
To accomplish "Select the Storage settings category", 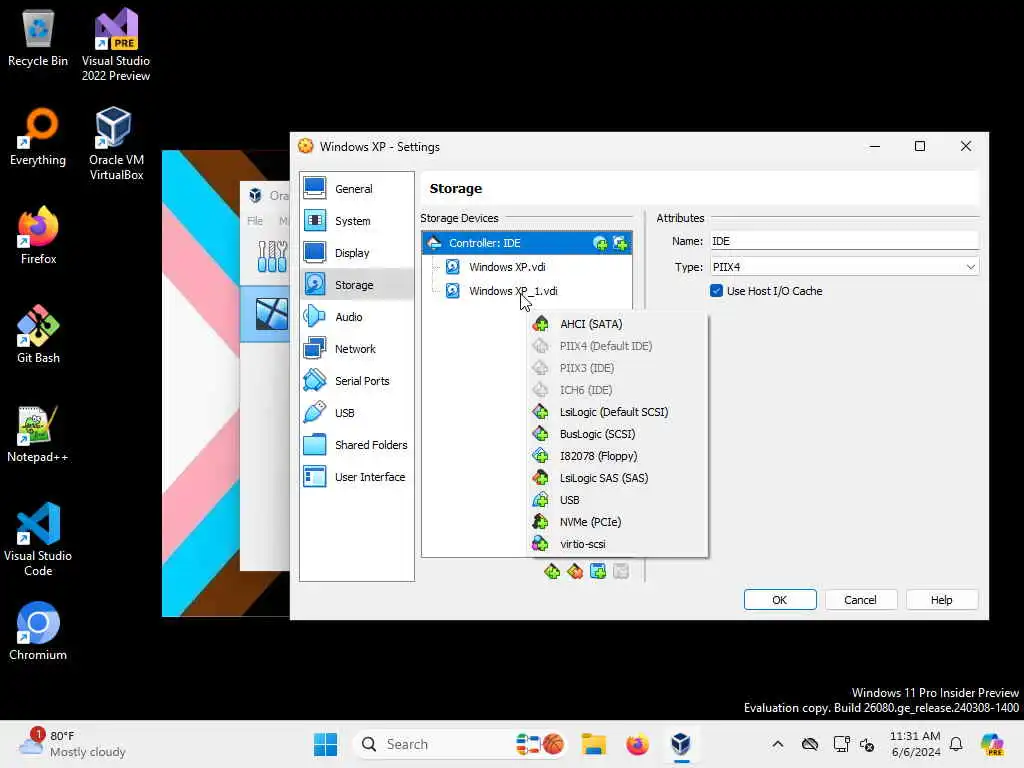I will [x=357, y=285].
